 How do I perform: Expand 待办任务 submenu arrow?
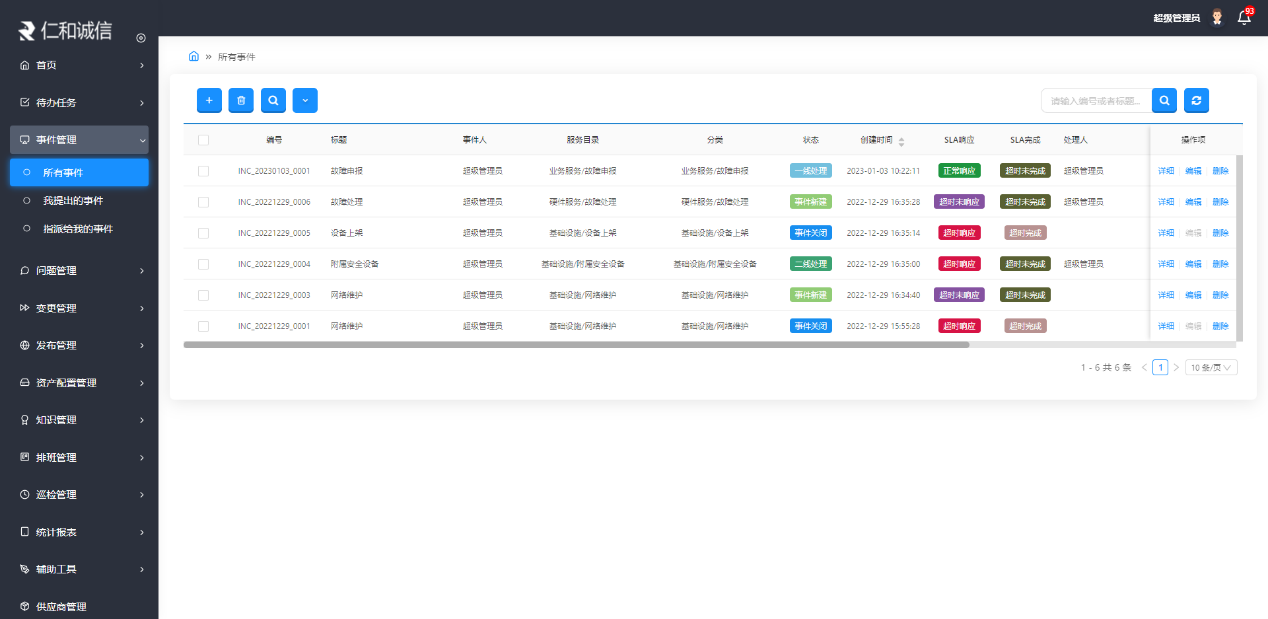[x=142, y=102]
